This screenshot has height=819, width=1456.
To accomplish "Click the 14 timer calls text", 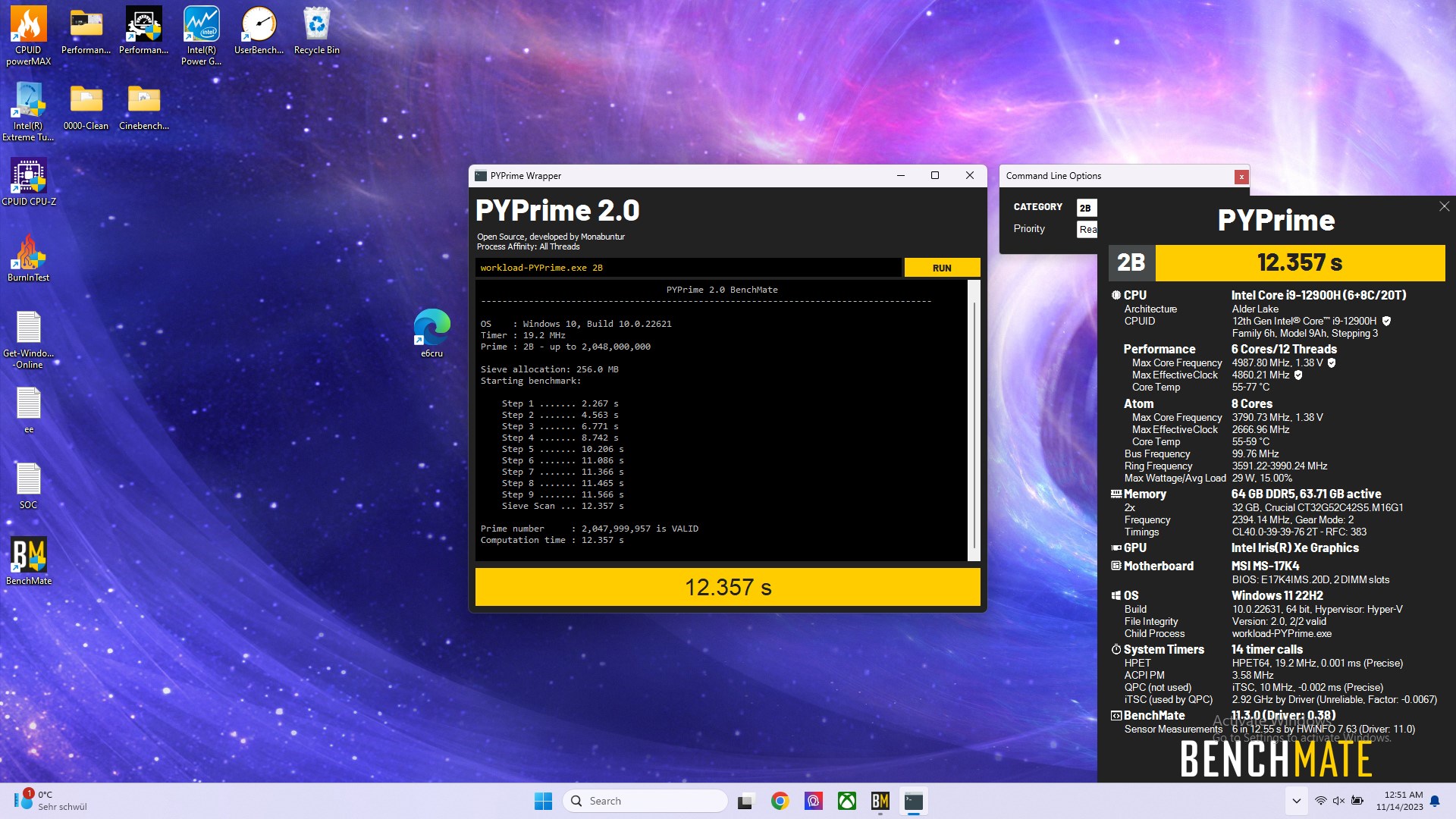I will tap(1267, 649).
